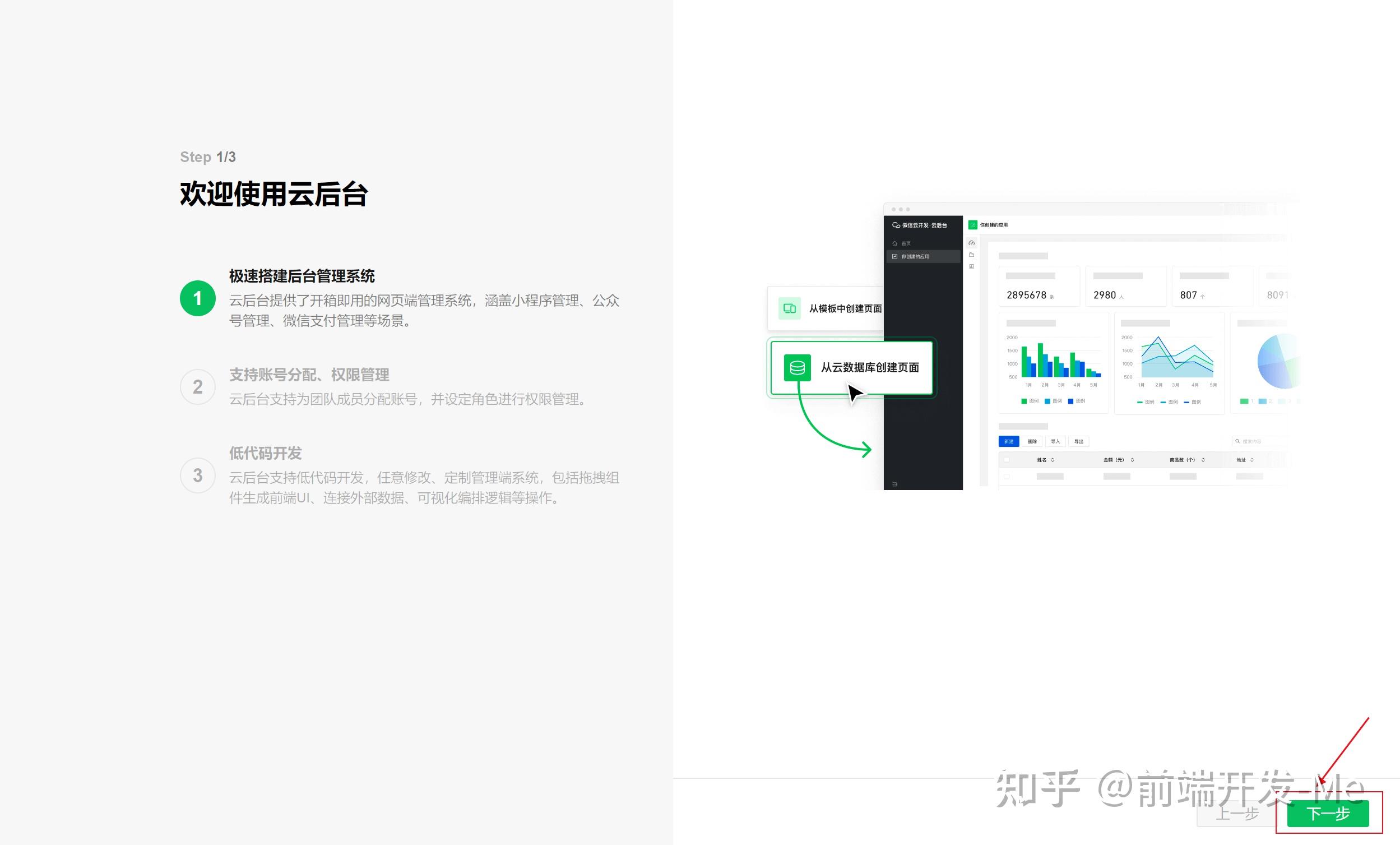
Task: Click the dashboard gauge icon in preview
Action: pos(972,243)
